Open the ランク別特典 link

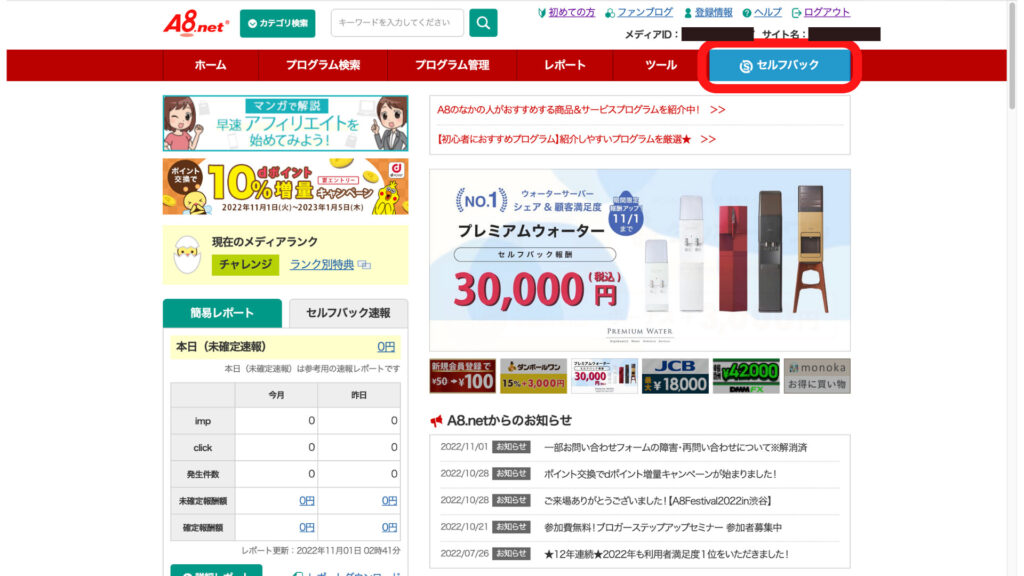click(x=321, y=264)
